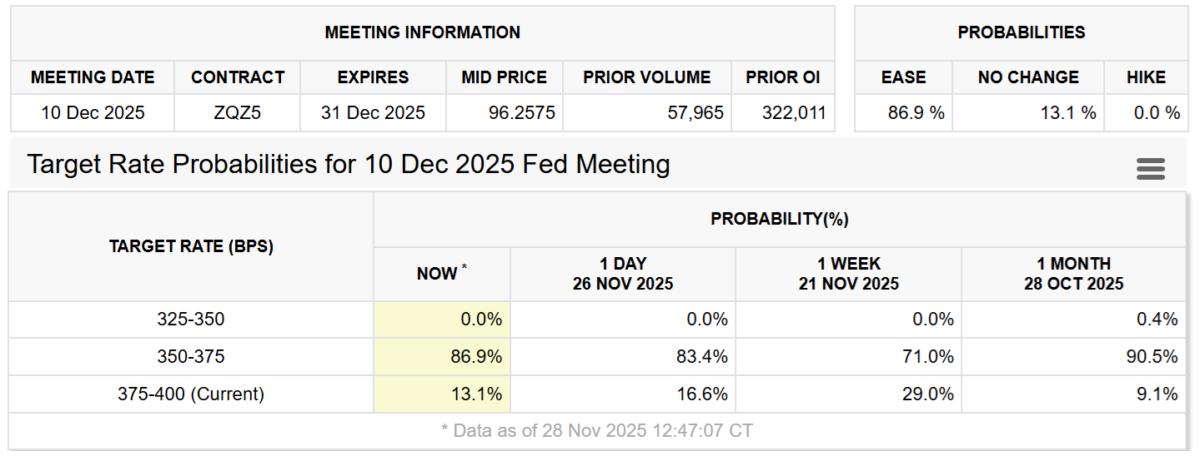Click the 1 MONTH 28 OCT 2025 header
1200x456 pixels.
[x=1073, y=273]
